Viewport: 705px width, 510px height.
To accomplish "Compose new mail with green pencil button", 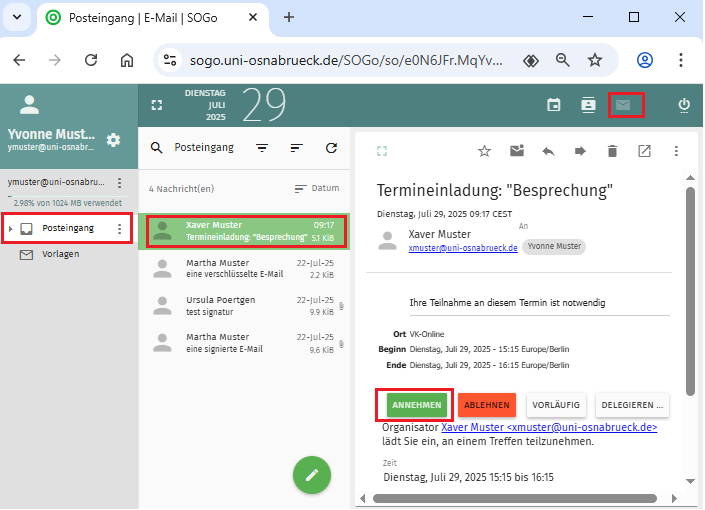I will 312,475.
